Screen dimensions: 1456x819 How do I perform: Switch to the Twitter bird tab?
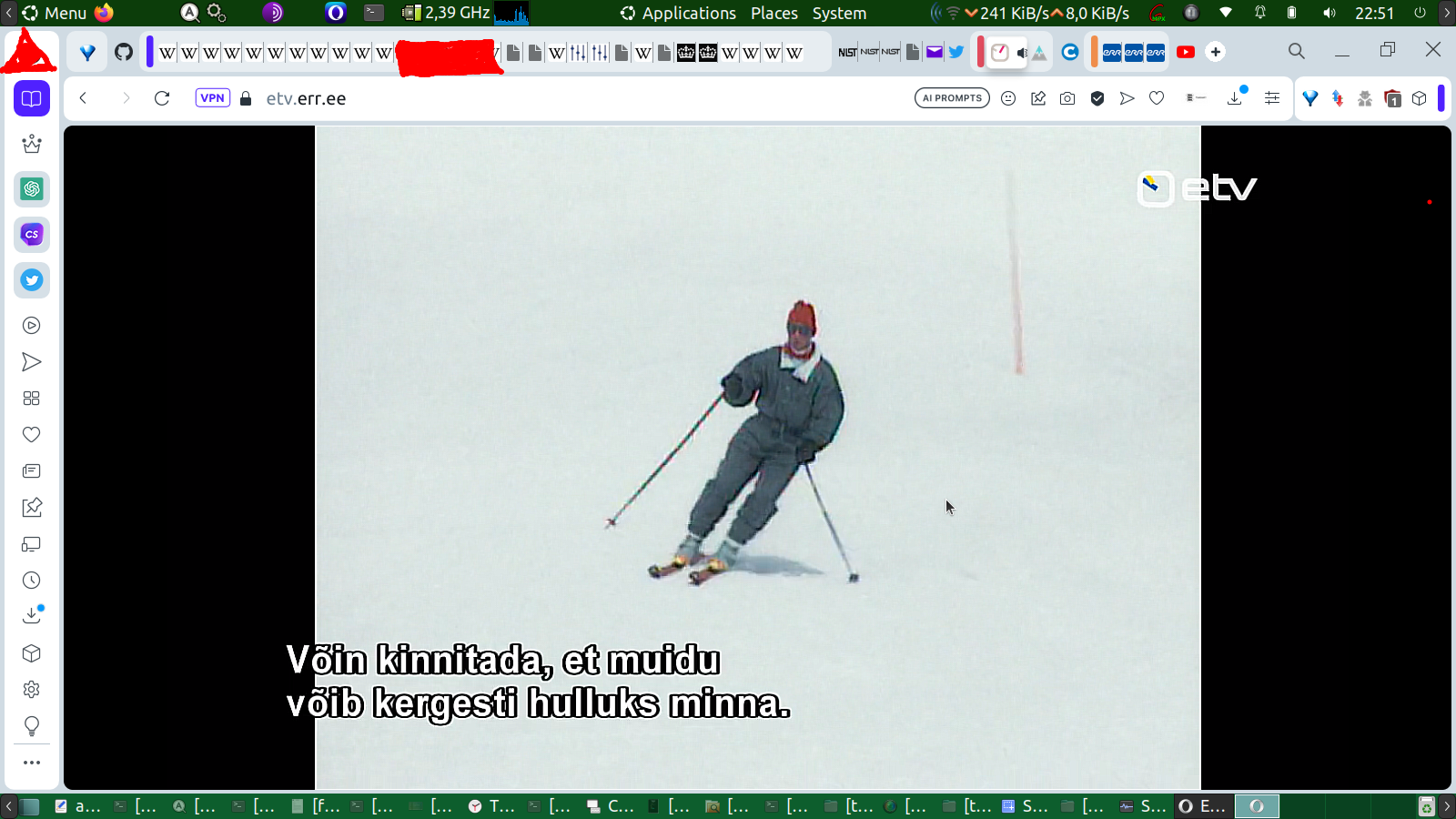point(956,52)
